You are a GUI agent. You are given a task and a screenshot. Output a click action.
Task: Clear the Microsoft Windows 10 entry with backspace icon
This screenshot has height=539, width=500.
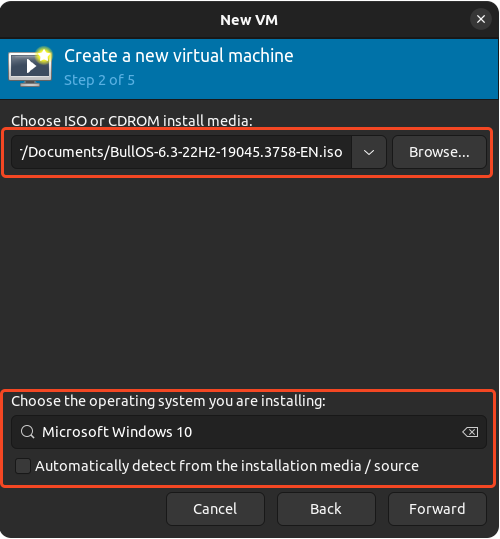coord(470,432)
